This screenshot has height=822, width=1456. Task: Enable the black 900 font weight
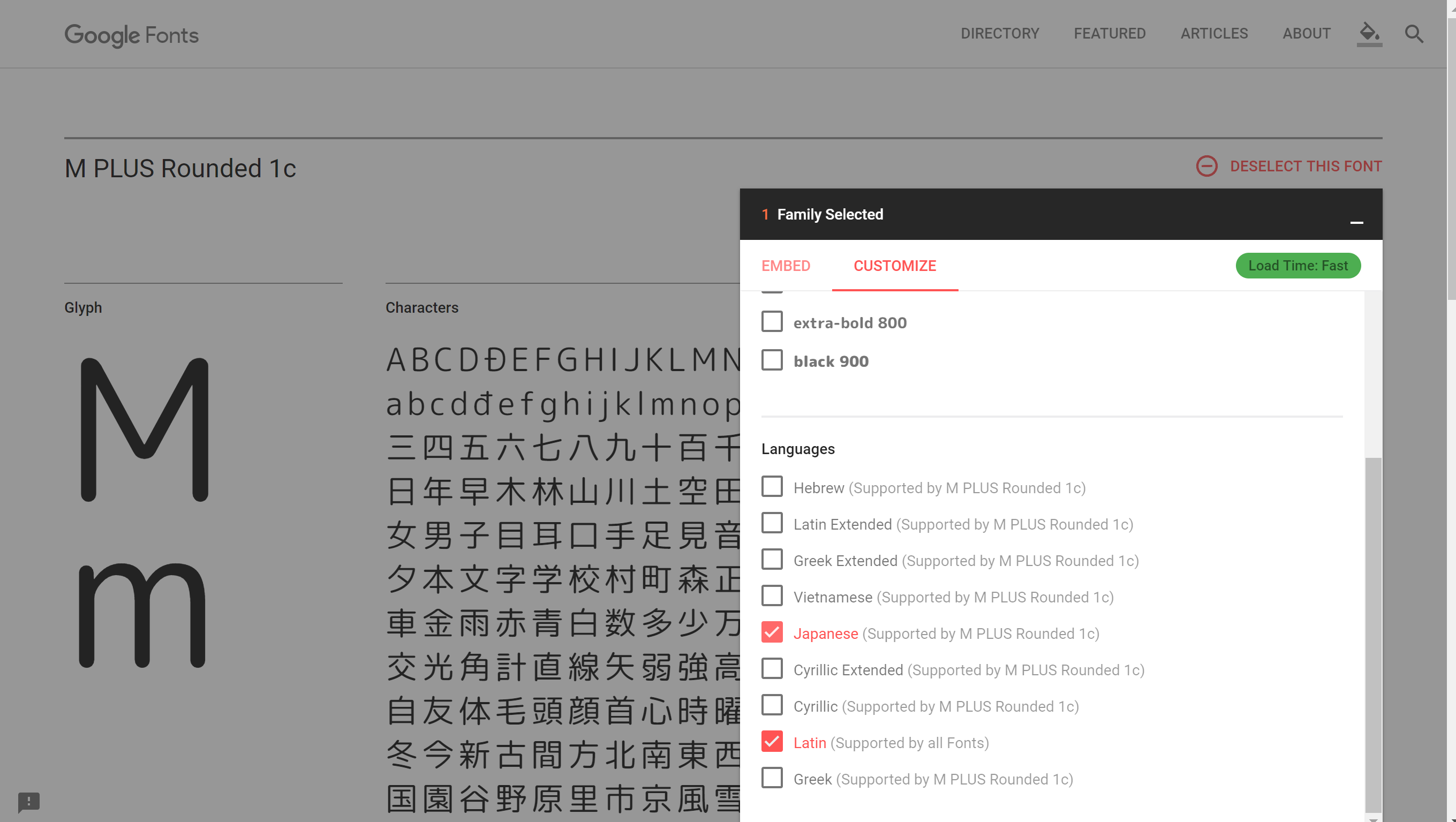[x=772, y=360]
